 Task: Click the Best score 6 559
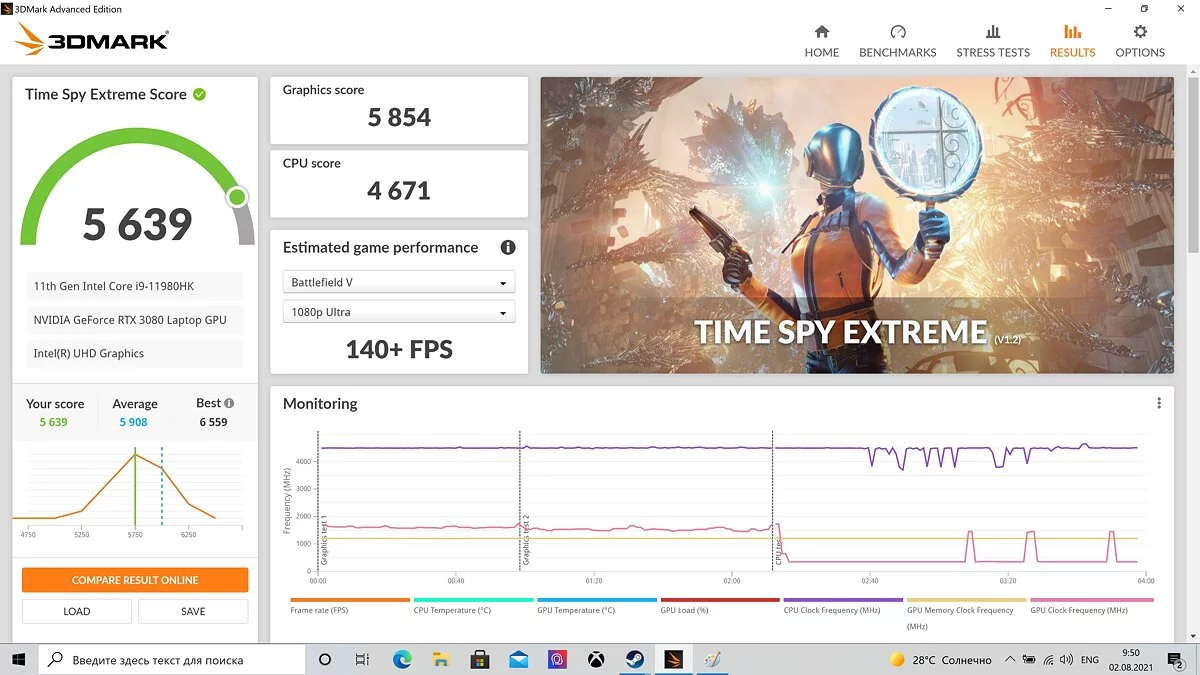pyautogui.click(x=213, y=422)
